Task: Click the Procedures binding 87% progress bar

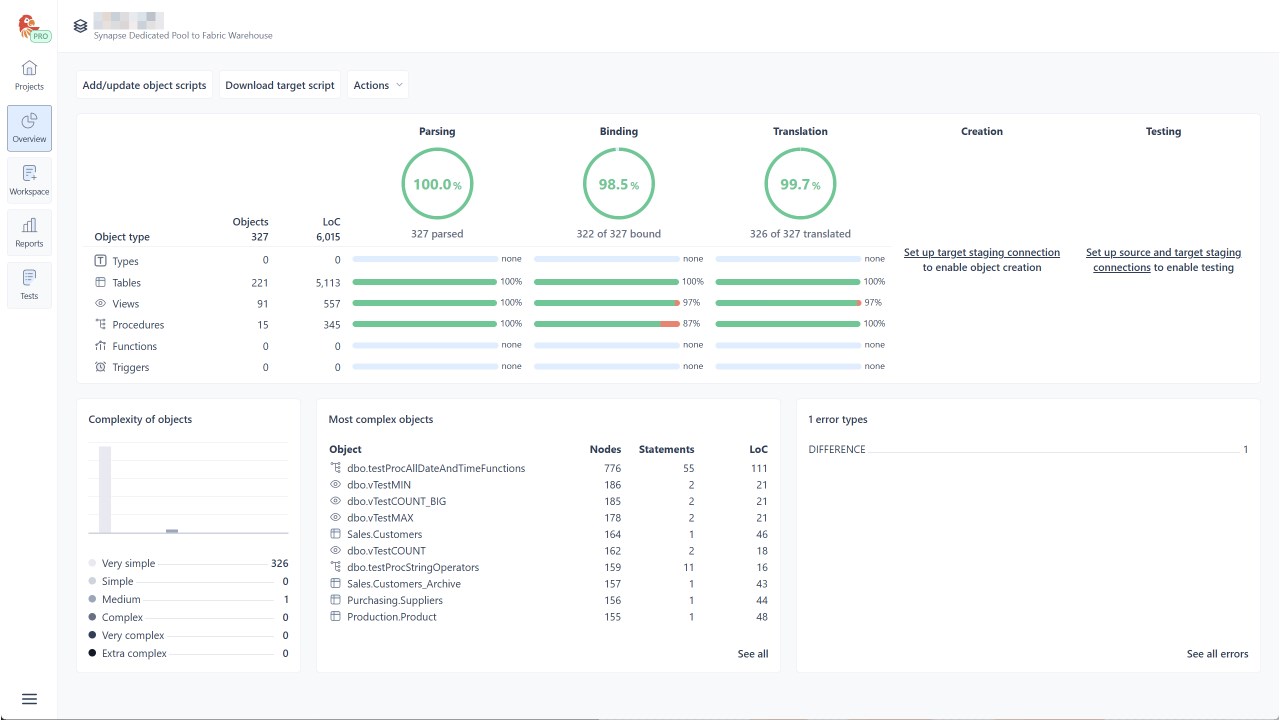Action: [607, 324]
